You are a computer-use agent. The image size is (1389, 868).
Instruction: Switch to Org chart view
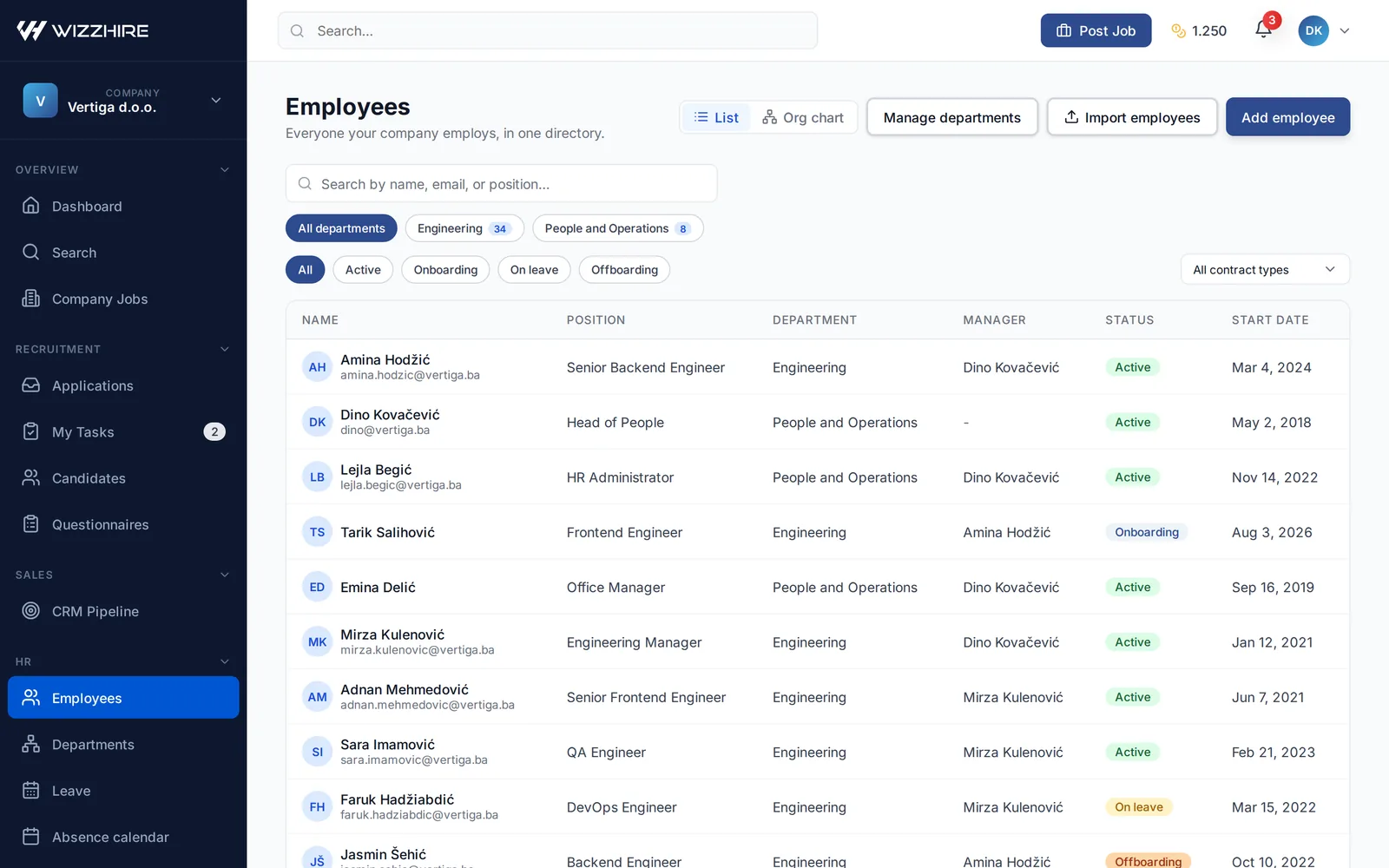click(x=803, y=117)
